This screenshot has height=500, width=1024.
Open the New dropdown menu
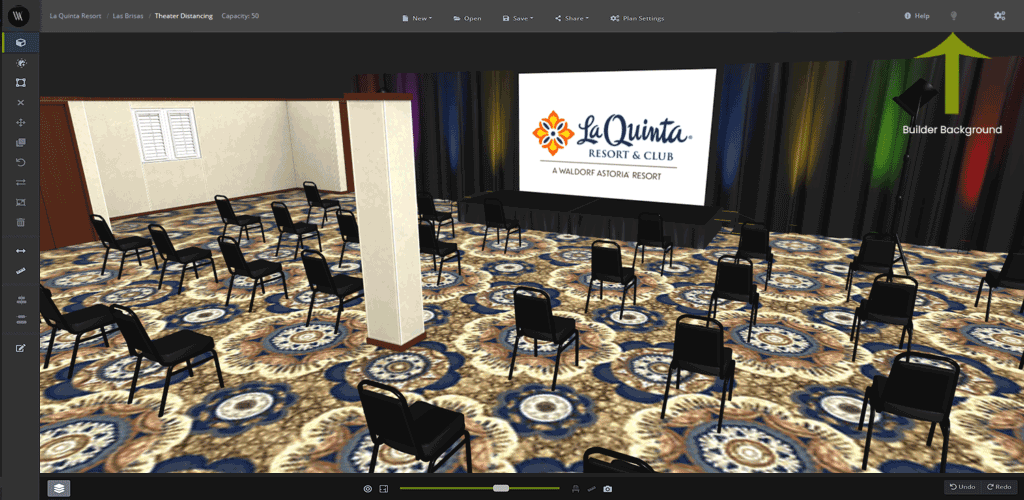coord(417,18)
